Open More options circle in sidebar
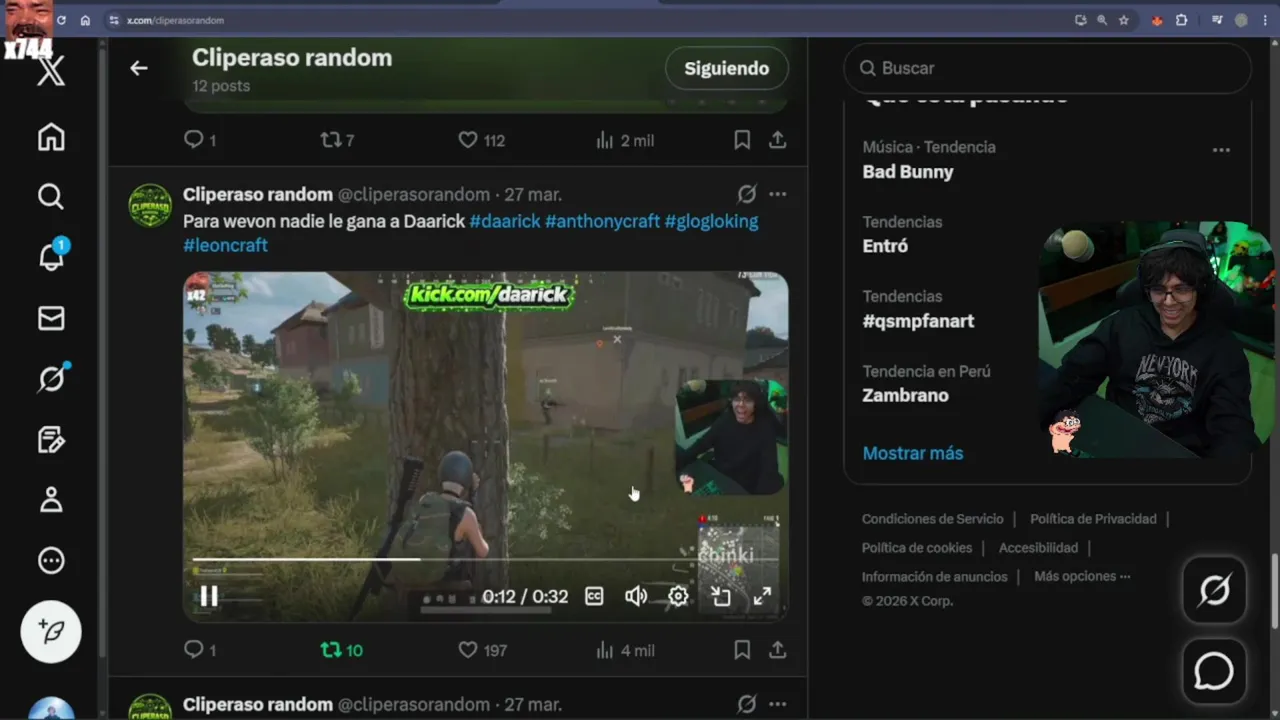 pyautogui.click(x=51, y=561)
